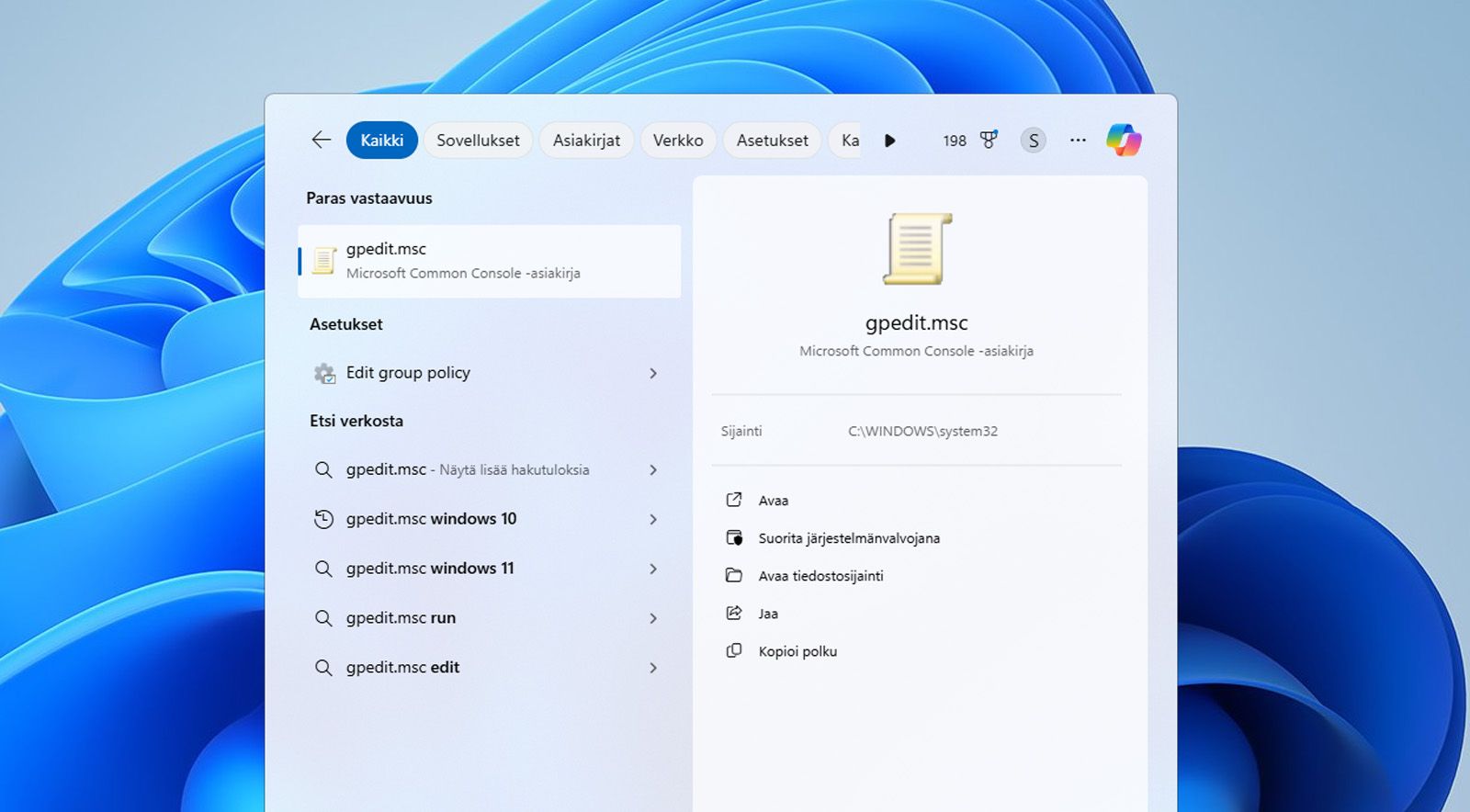
Task: Click the shield icon for Suorita järjestelmänvalvojana
Action: (x=734, y=537)
